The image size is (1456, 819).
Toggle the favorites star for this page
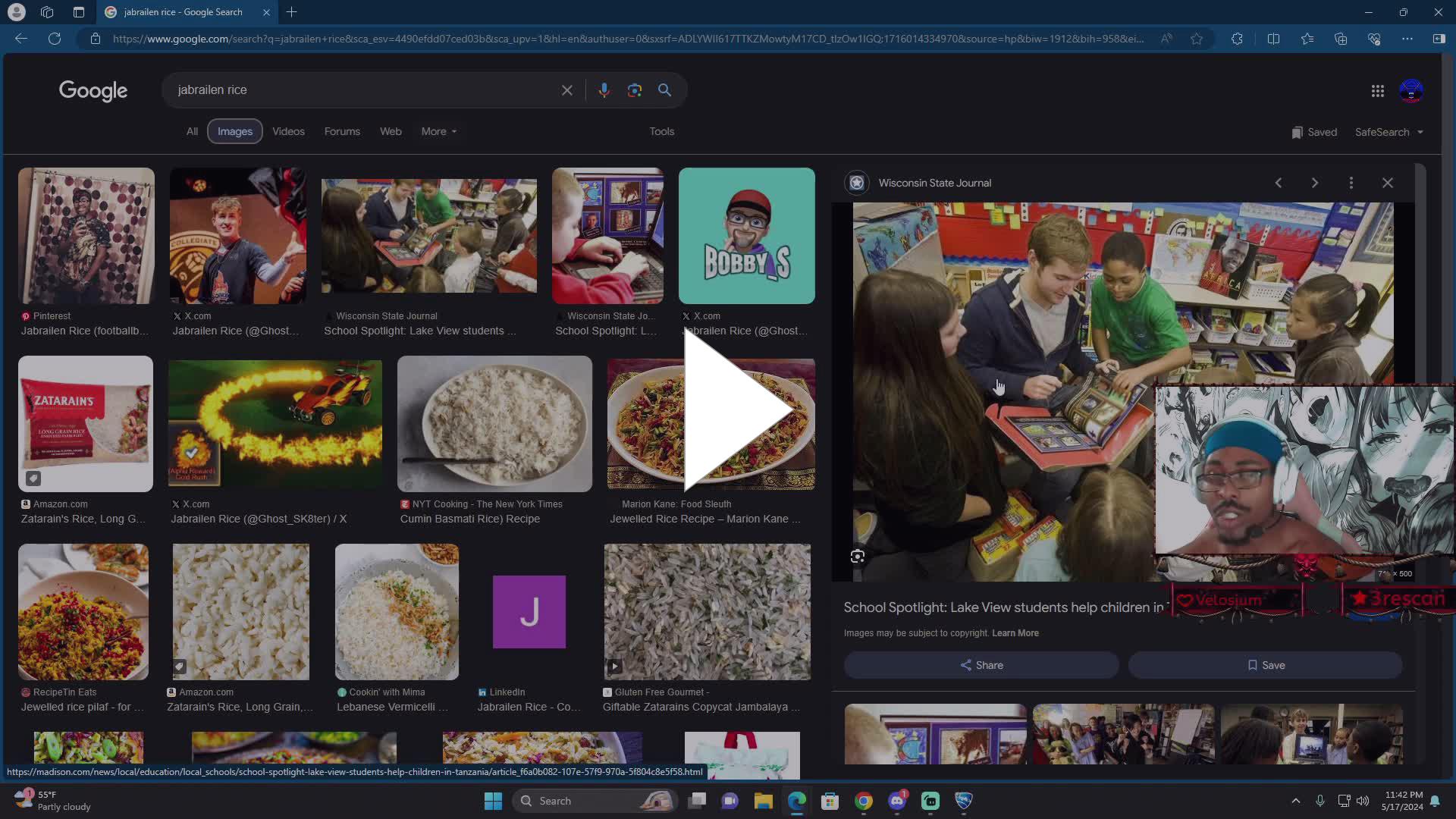coord(1197,39)
